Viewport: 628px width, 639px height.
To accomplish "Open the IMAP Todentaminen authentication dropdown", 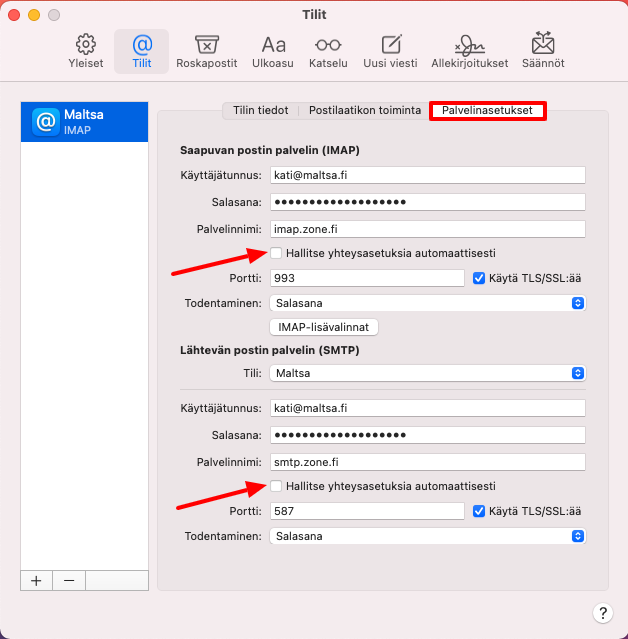I will tap(427, 303).
